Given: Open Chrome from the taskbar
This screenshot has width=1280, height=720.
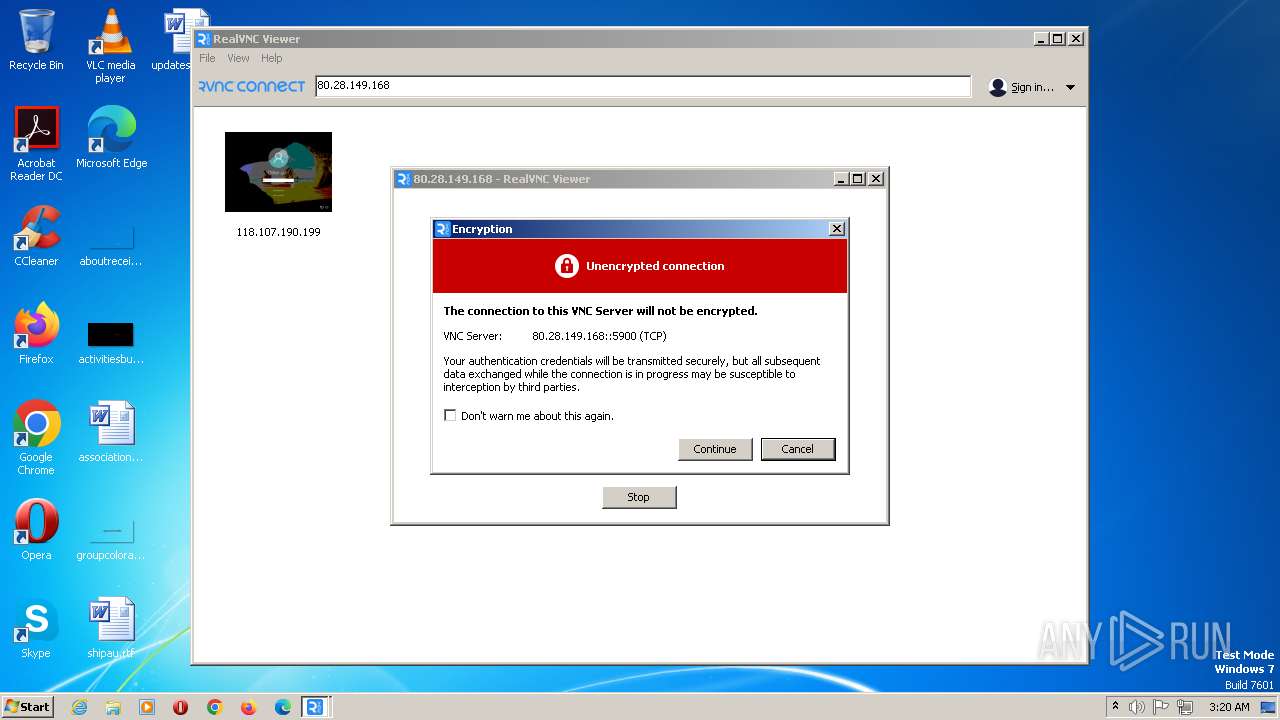Looking at the screenshot, I should (x=215, y=707).
